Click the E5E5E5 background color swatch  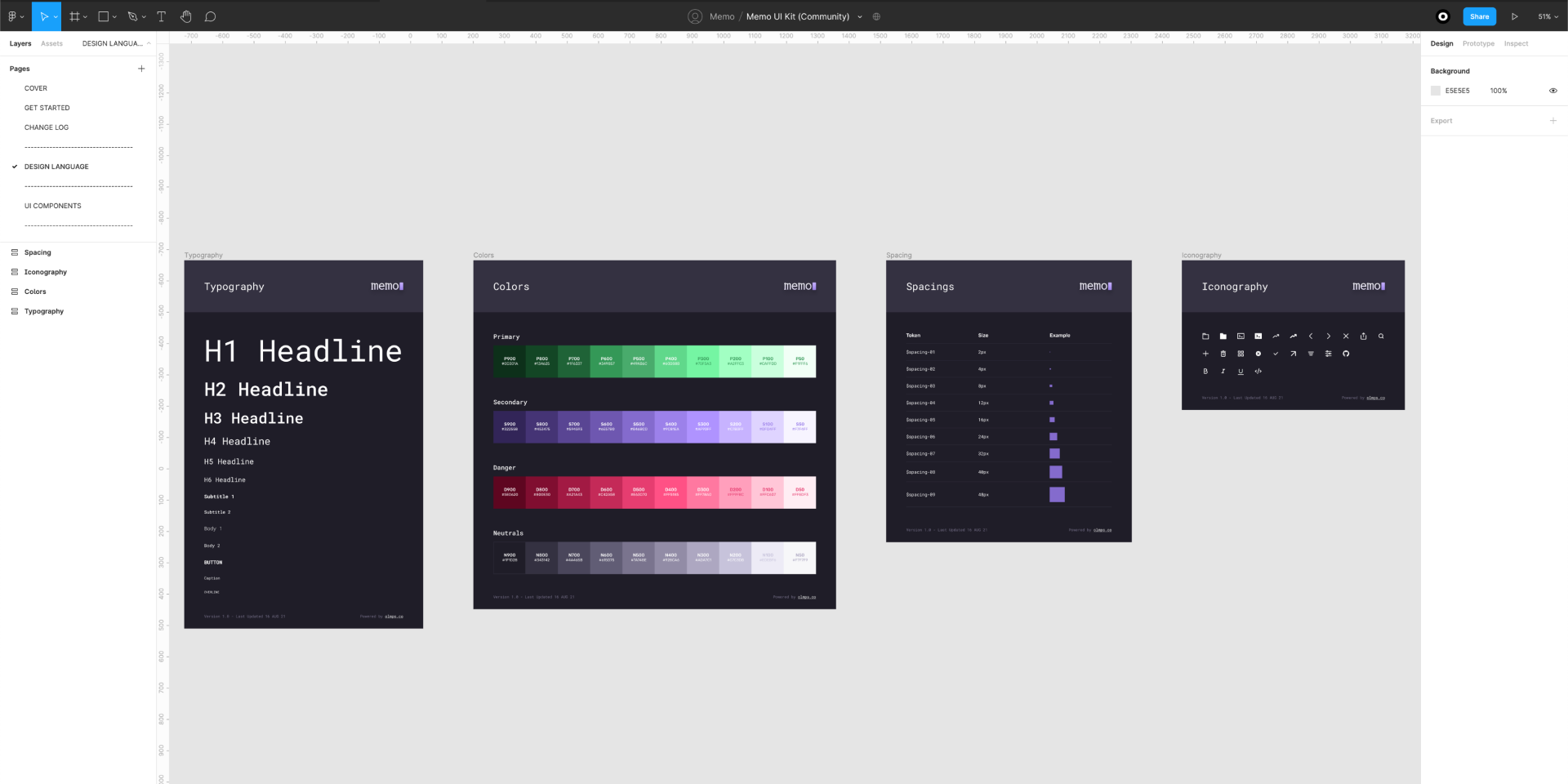point(1435,91)
